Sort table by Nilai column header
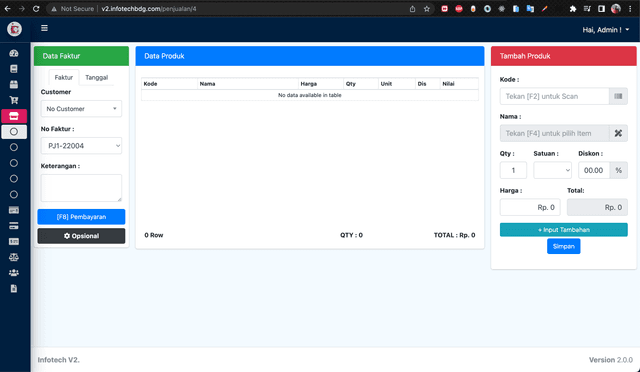The width and height of the screenshot is (640, 372). (459, 84)
